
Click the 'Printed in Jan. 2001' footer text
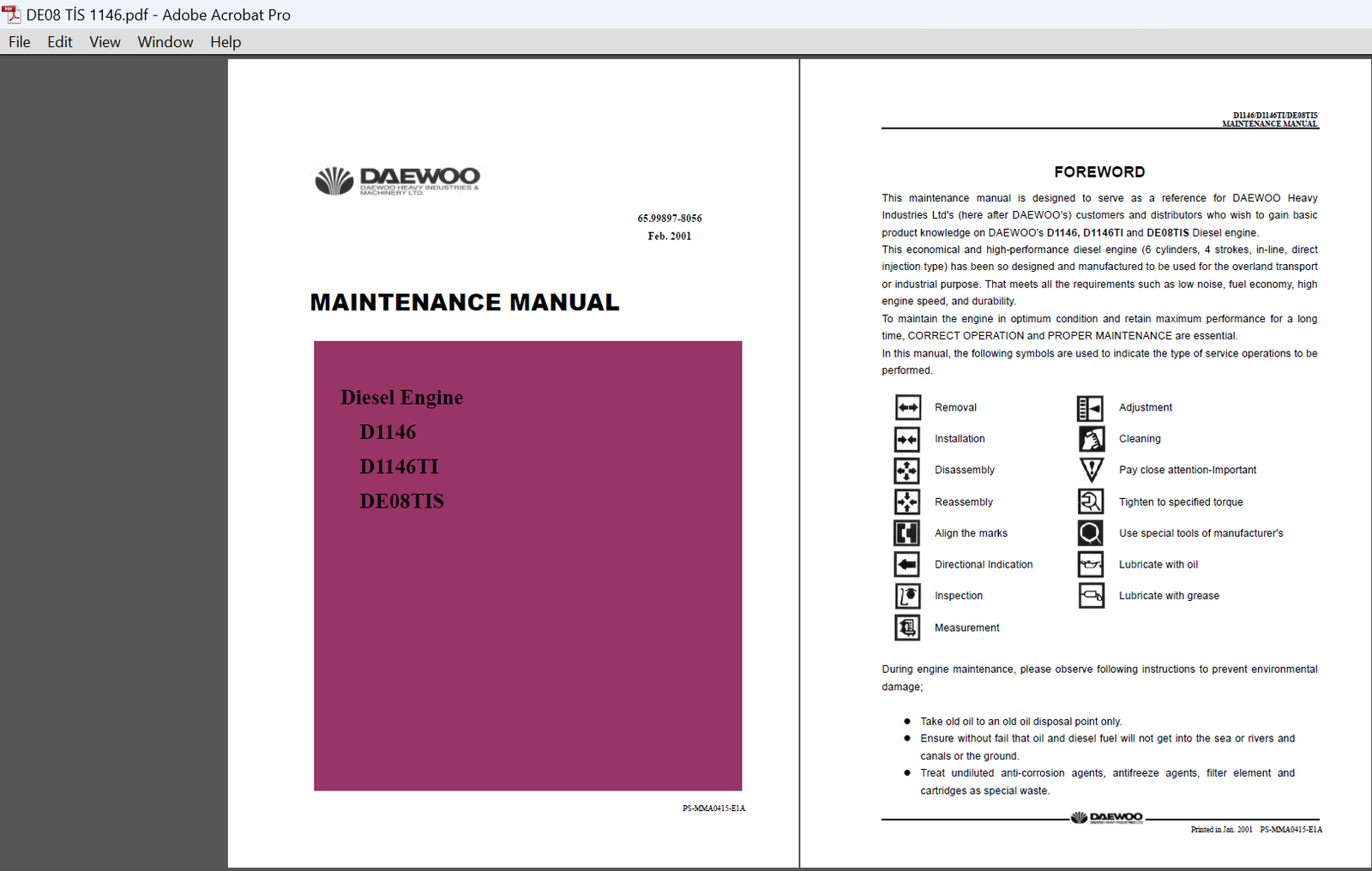click(x=1221, y=830)
